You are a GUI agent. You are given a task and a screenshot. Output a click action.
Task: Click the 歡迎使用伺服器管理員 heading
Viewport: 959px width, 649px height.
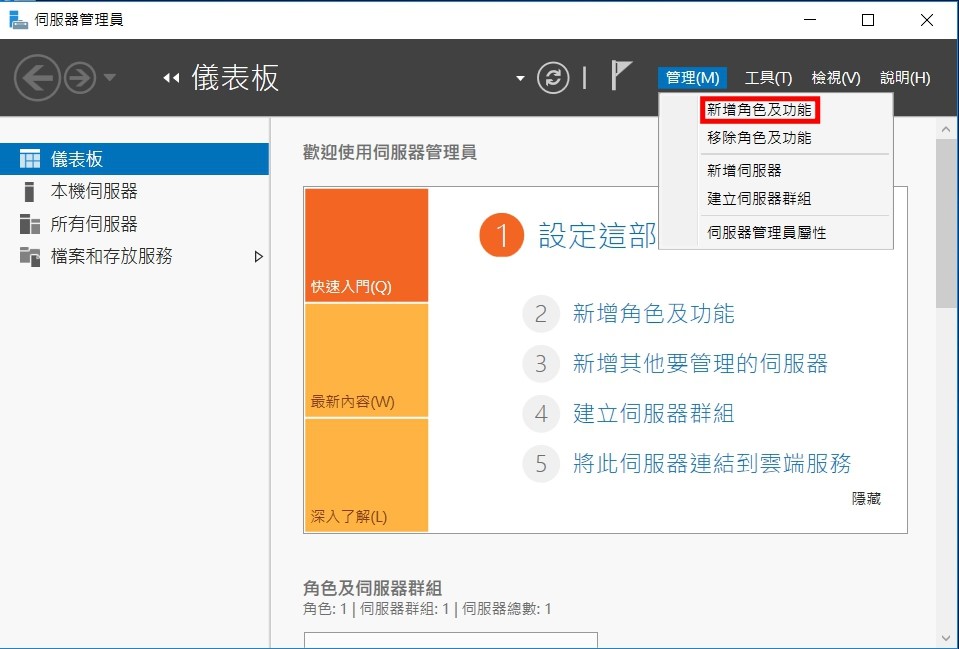click(390, 152)
